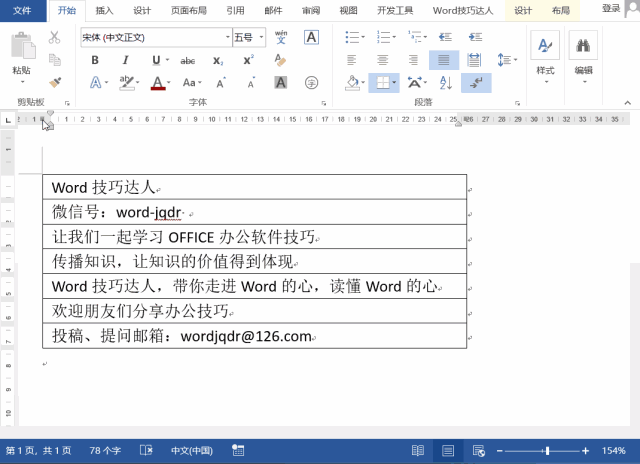
Task: Toggle character shading A button
Action: 280,83
